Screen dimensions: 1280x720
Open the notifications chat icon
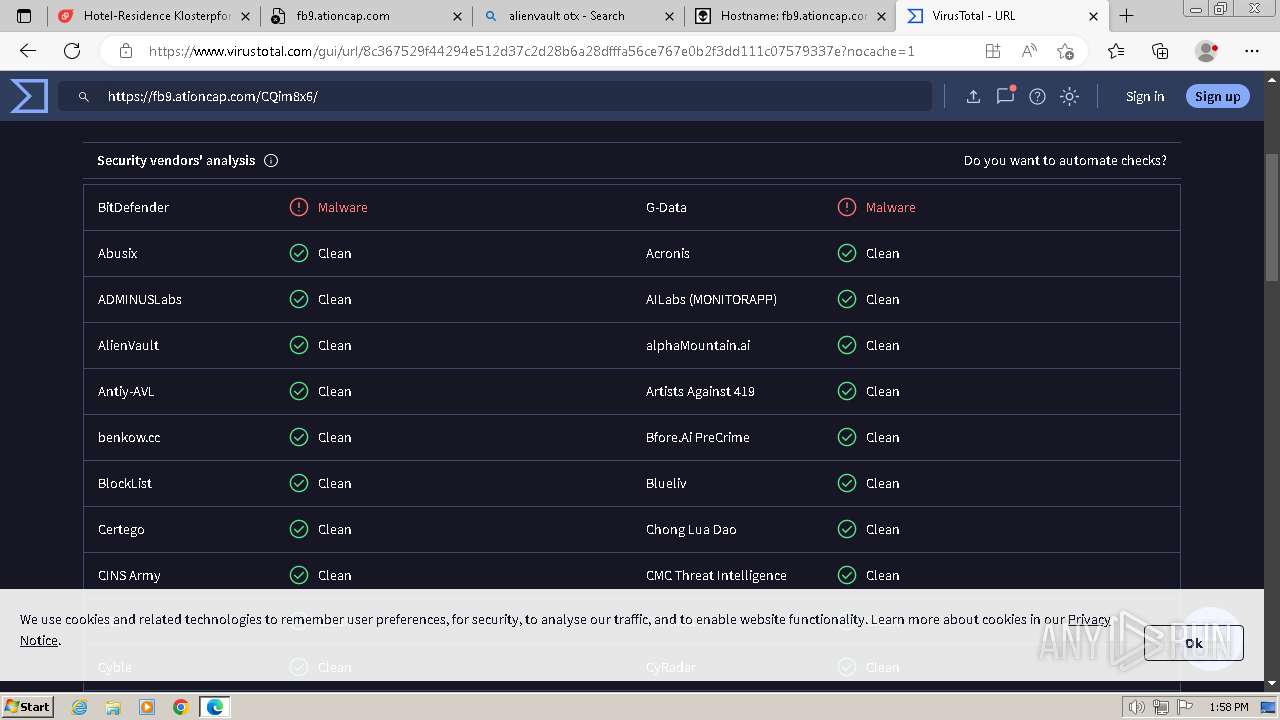click(1005, 96)
